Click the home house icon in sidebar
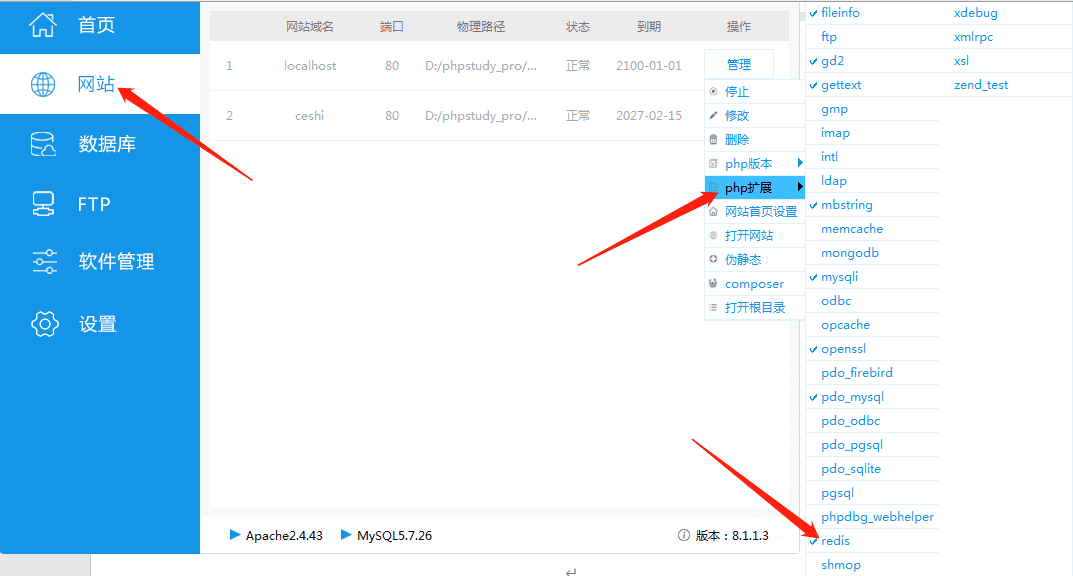This screenshot has width=1073, height=576. [42, 25]
